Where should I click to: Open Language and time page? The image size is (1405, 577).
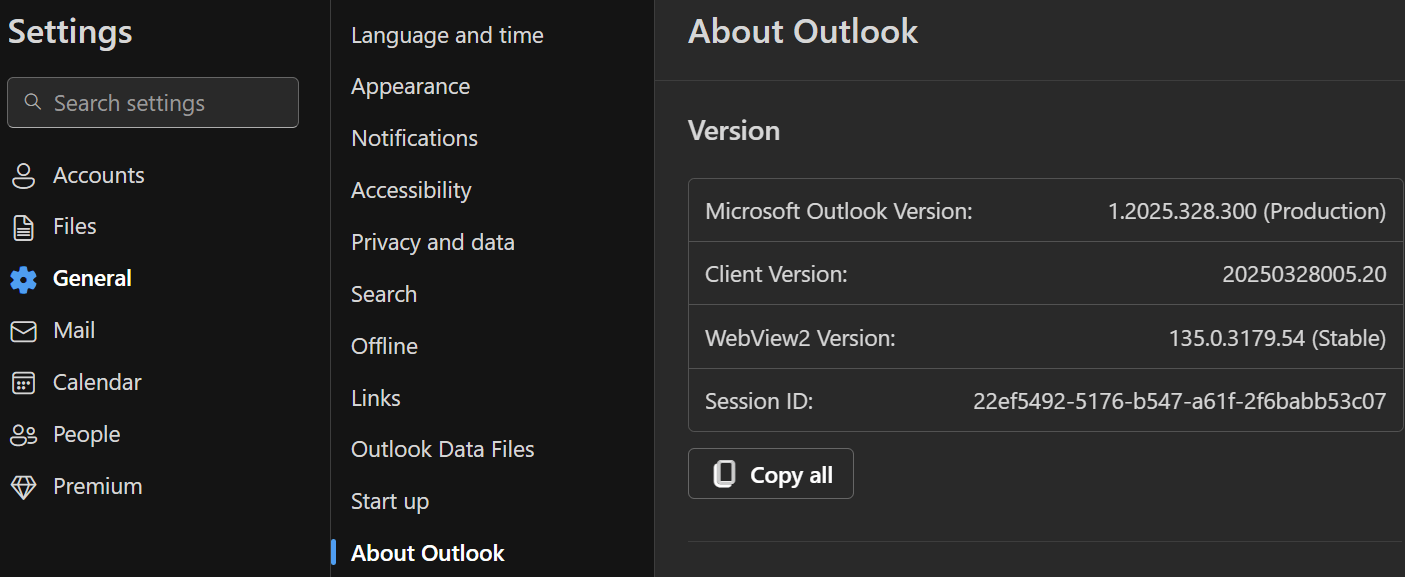447,35
